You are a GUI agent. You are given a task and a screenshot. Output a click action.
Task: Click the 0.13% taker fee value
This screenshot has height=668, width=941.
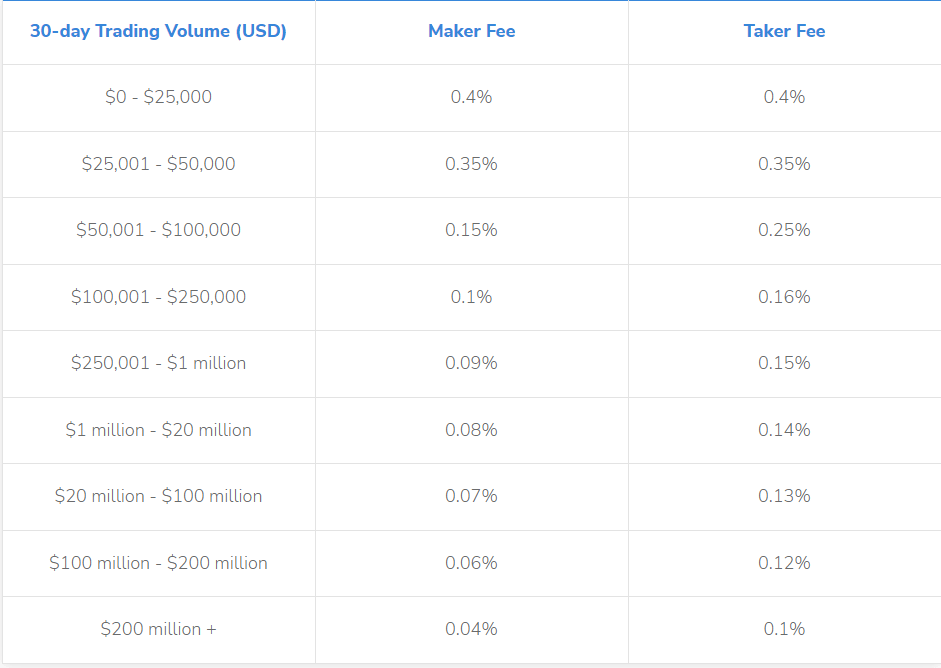click(x=784, y=496)
